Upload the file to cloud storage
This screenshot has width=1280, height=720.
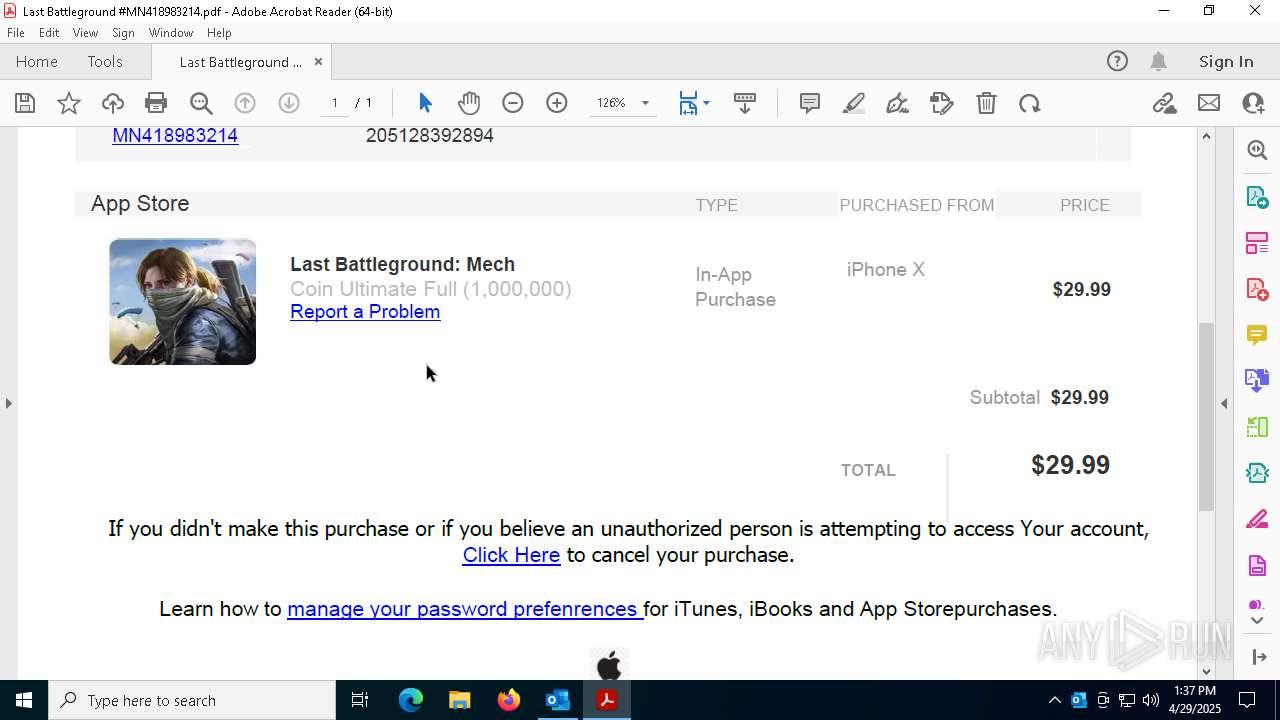pos(113,103)
